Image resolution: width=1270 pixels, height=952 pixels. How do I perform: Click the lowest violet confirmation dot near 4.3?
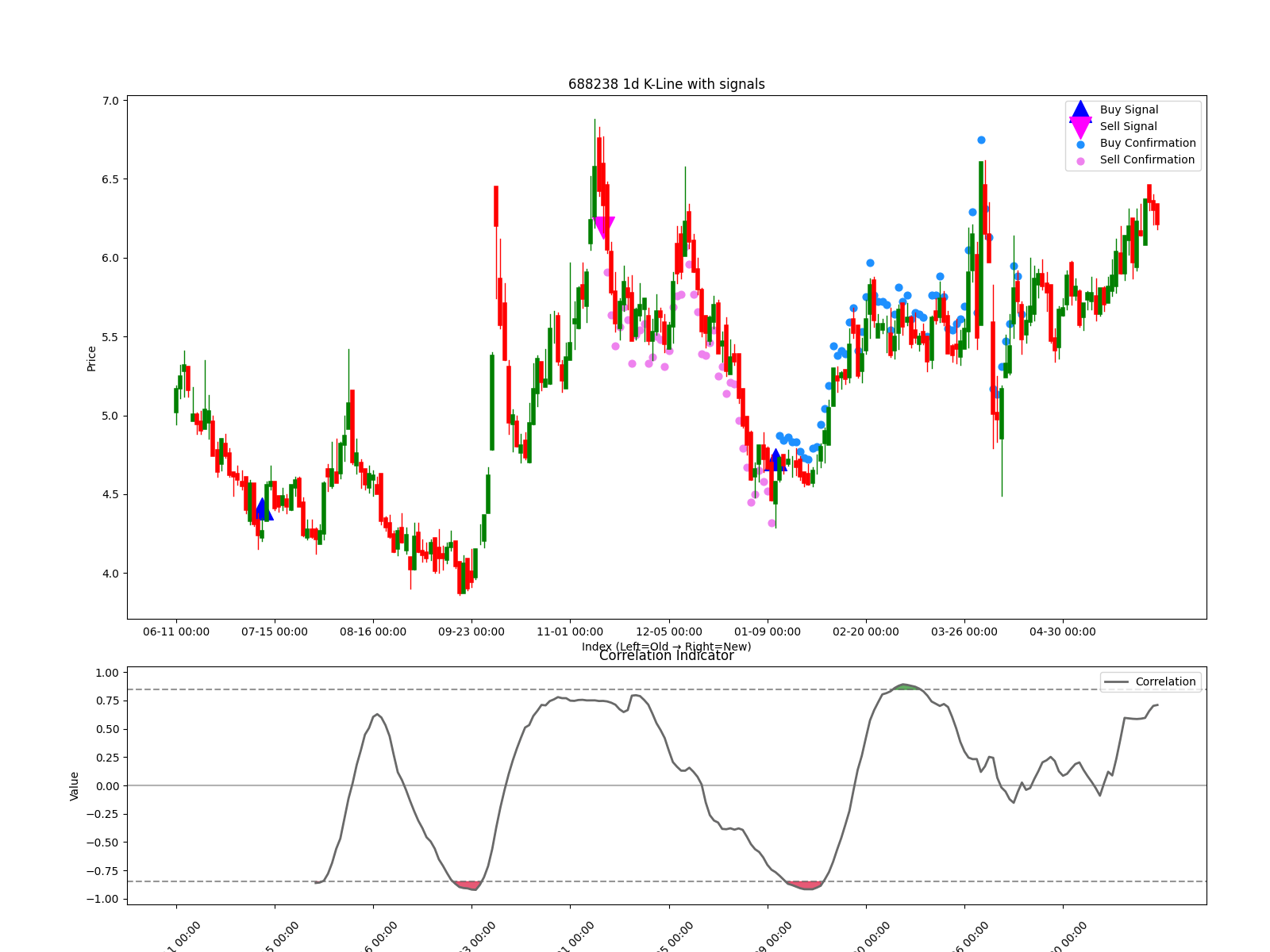click(772, 523)
